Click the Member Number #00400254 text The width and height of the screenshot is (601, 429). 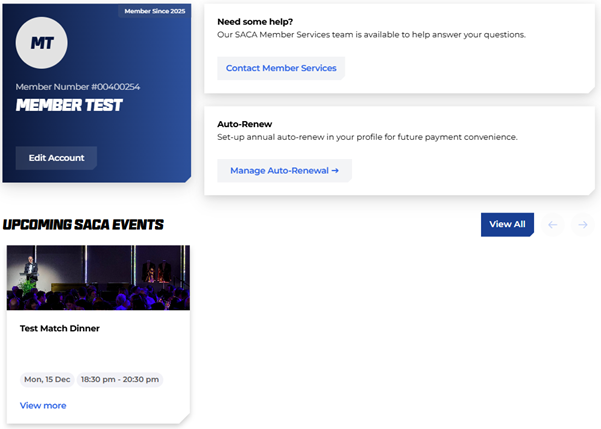point(78,87)
